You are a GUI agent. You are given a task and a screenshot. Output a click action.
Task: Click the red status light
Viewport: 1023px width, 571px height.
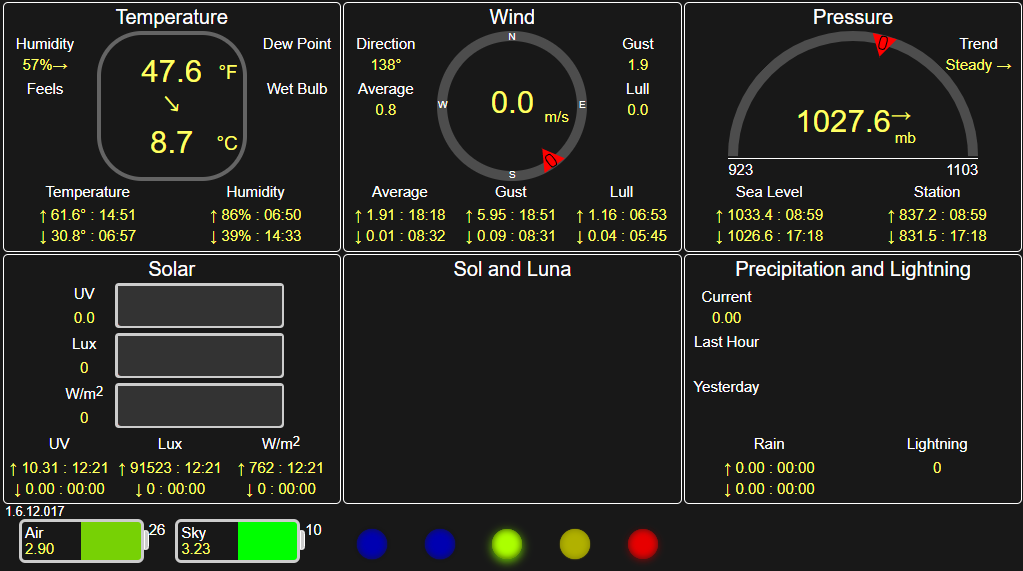click(x=643, y=543)
